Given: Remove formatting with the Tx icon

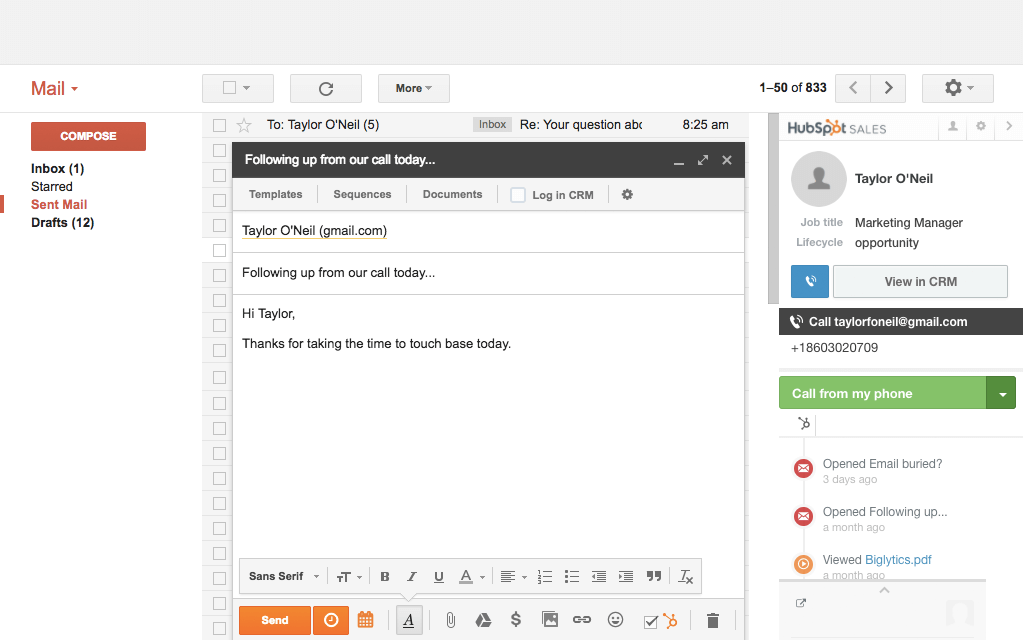Looking at the screenshot, I should click(x=685, y=577).
